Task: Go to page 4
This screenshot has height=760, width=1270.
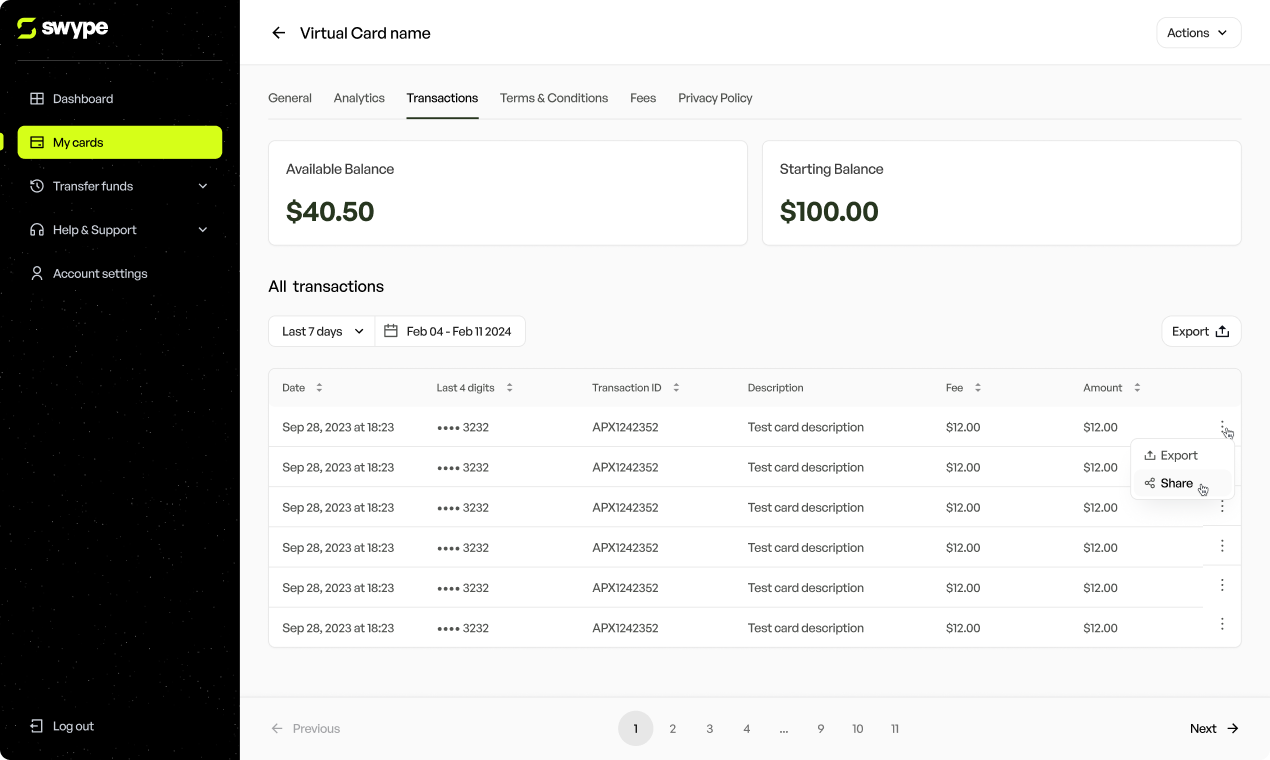Action: [x=746, y=729]
